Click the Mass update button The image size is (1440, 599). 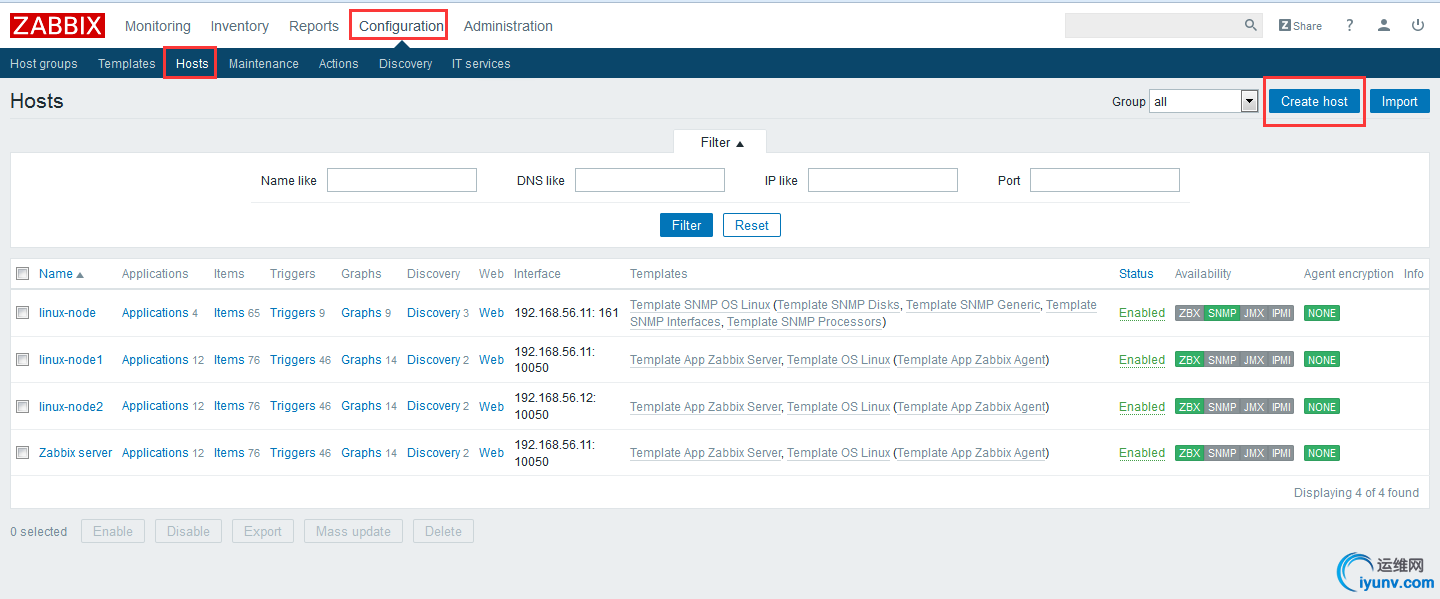click(x=353, y=531)
